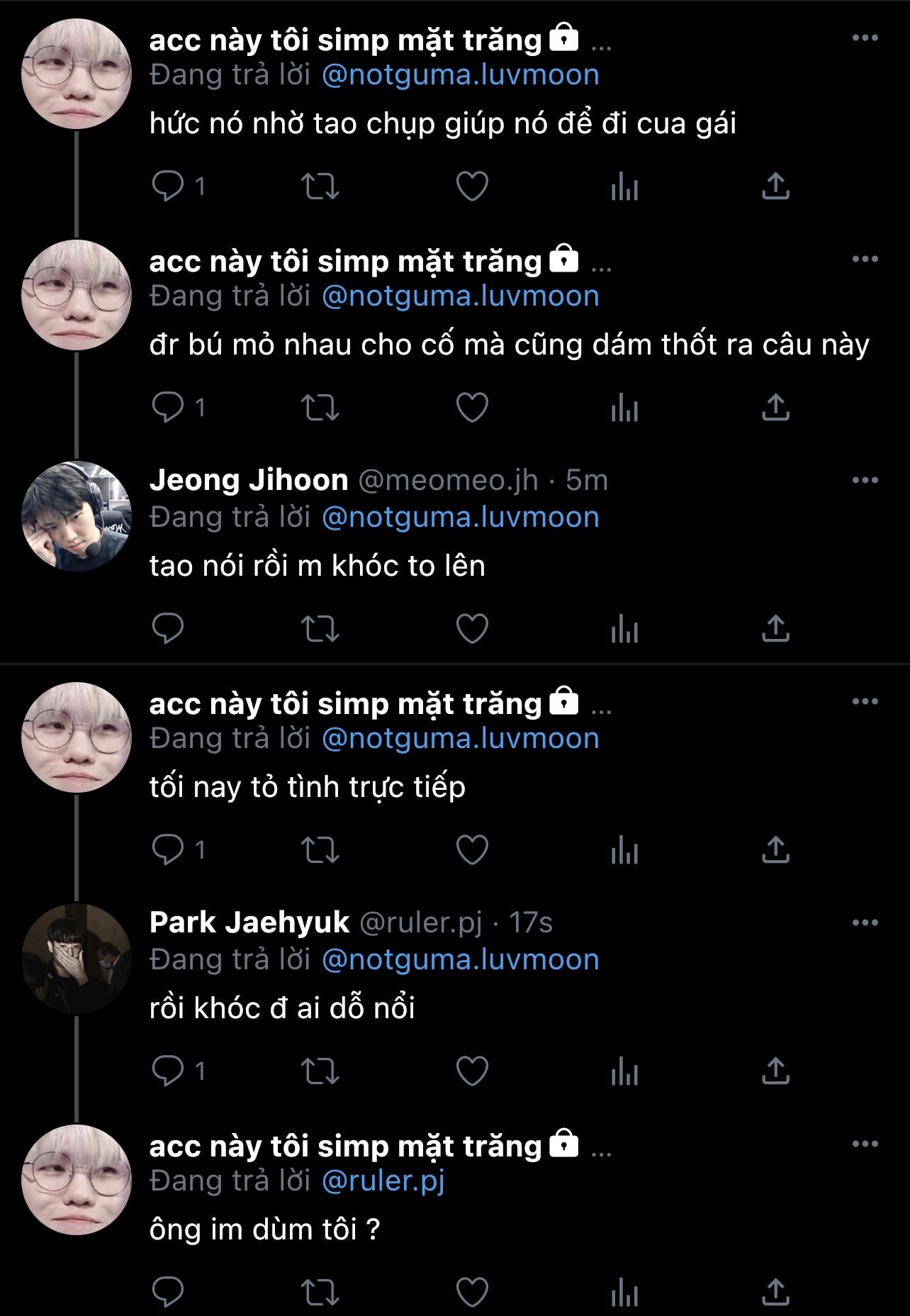The image size is (910, 1316).
Task: Open more options on Jeong Jihoon's tweet
Action: point(865,481)
